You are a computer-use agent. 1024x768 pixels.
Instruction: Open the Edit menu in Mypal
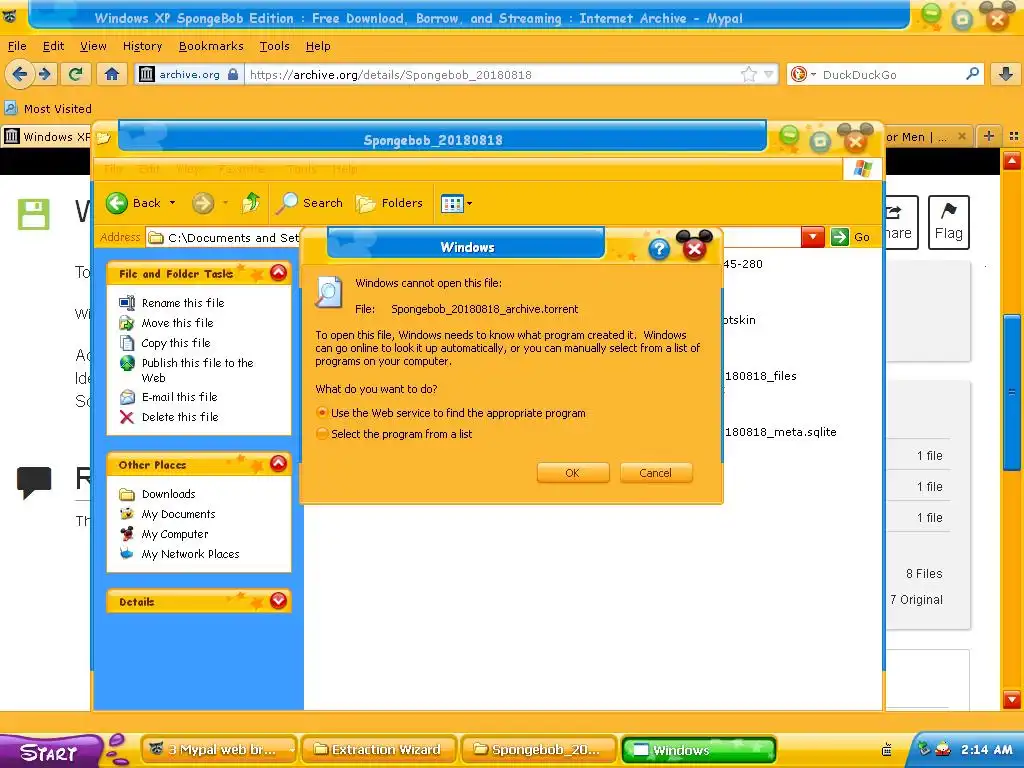click(x=54, y=46)
